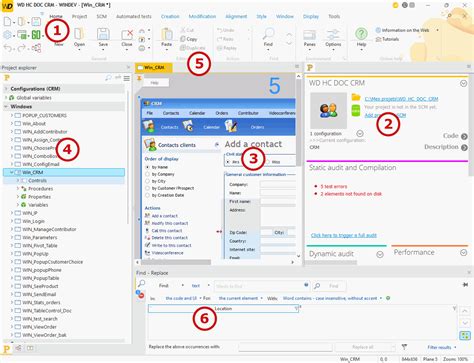Click 'Information on the Web' button
Screen dimensions: 474x363
pyautogui.click(x=405, y=30)
